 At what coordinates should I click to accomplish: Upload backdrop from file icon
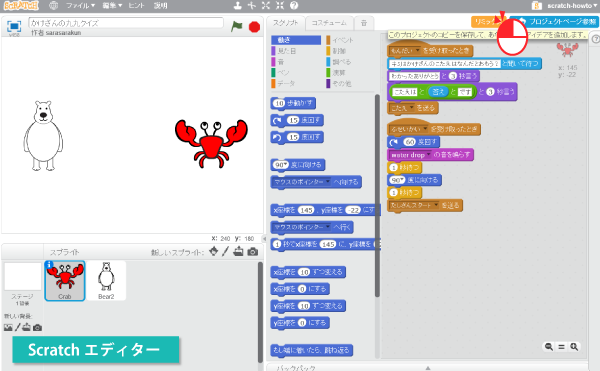(x=26, y=327)
